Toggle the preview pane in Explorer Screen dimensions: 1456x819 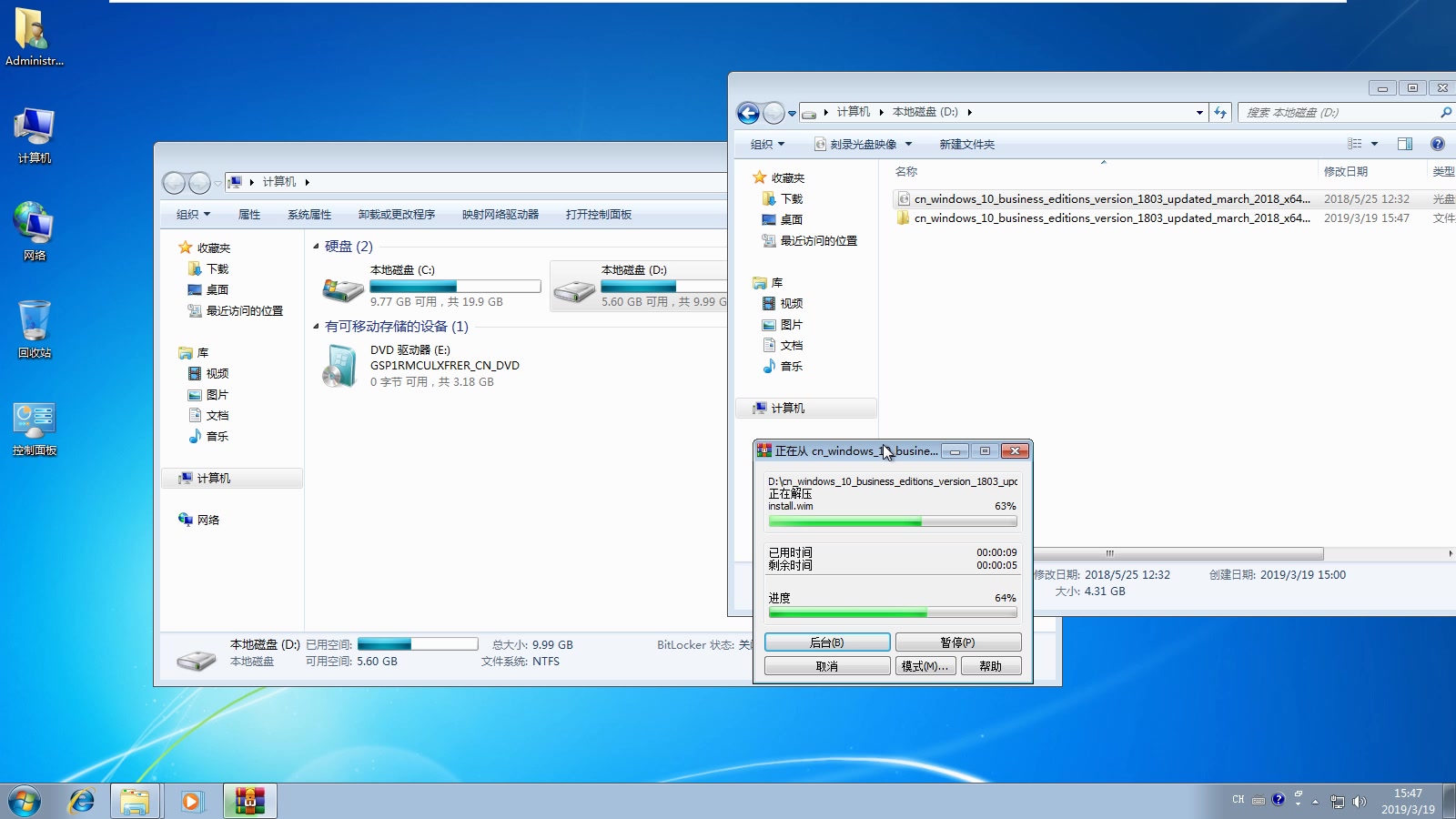(x=1404, y=143)
